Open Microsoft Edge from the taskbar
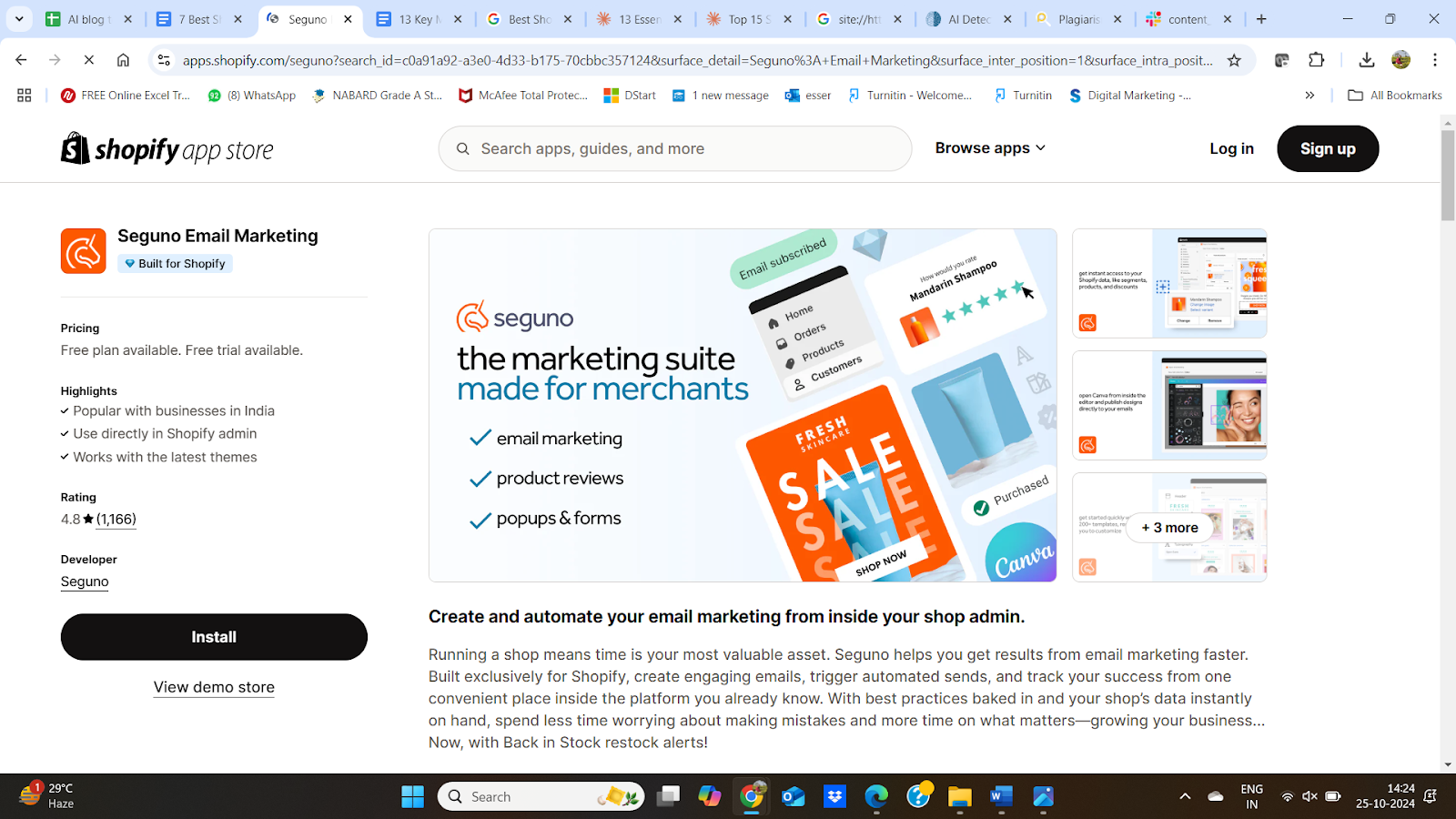1456x819 pixels. point(876,796)
